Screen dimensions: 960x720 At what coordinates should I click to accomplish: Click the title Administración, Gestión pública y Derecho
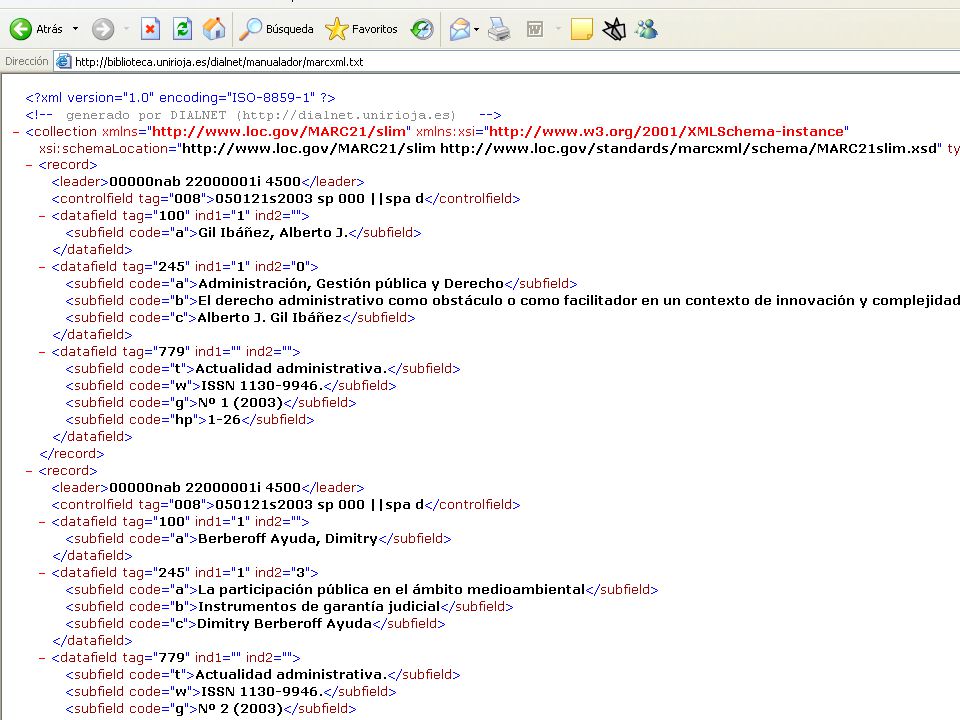click(351, 283)
